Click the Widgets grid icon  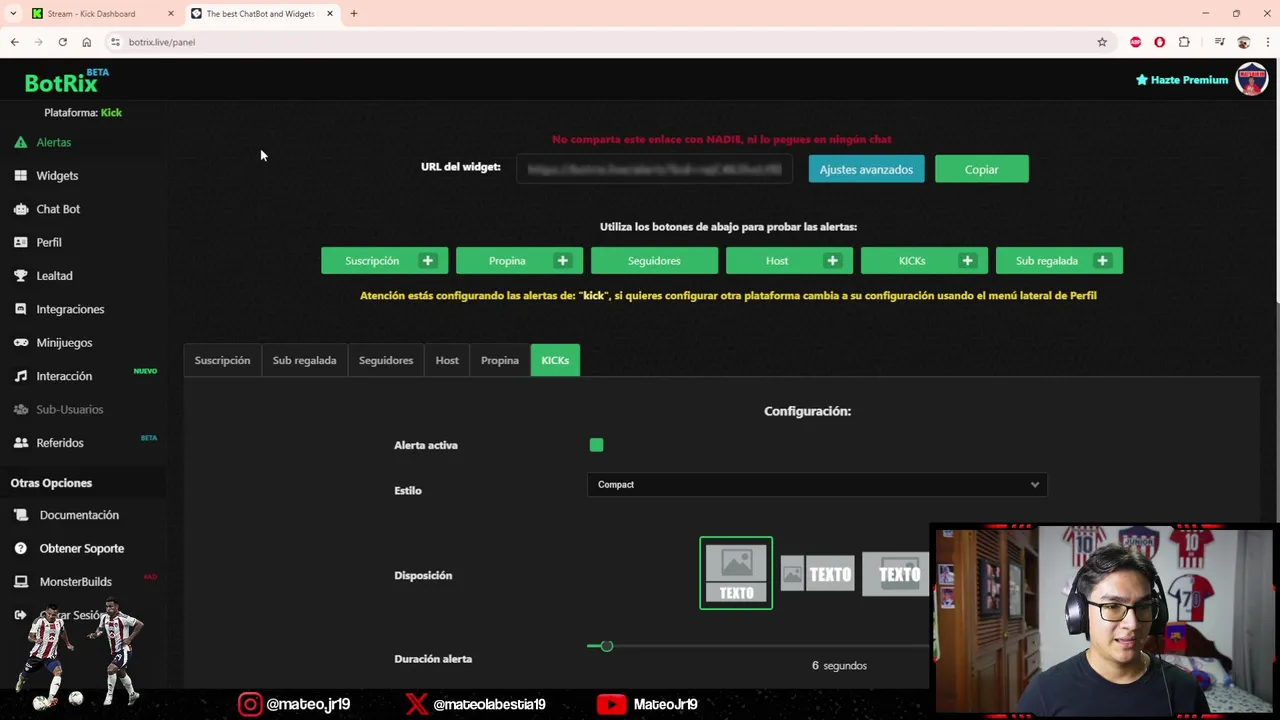tap(20, 175)
